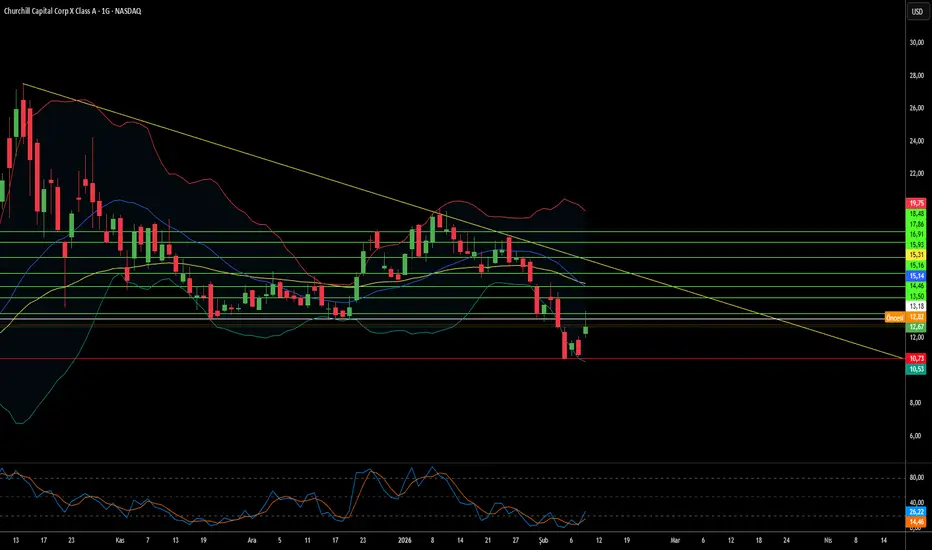Click the blue 15,14 price label

(915, 275)
